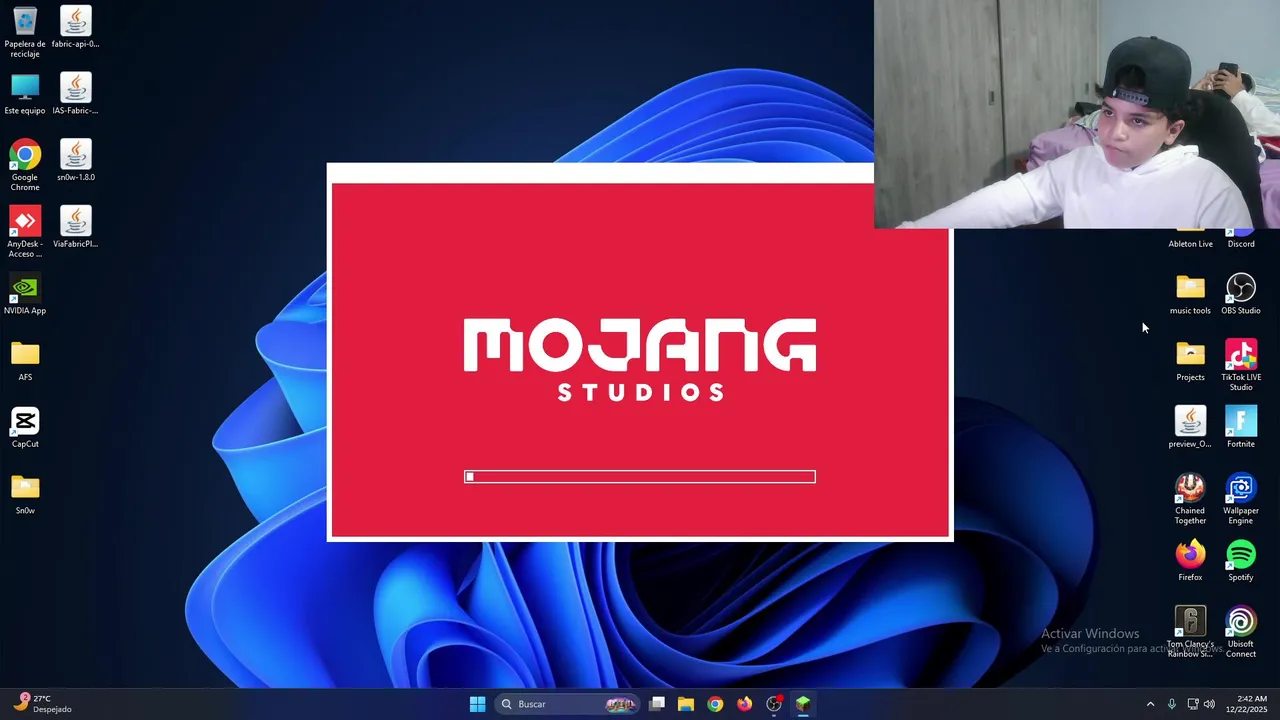Image resolution: width=1280 pixels, height=720 pixels.
Task: Open the weather widget showing 27°C
Action: click(x=44, y=704)
